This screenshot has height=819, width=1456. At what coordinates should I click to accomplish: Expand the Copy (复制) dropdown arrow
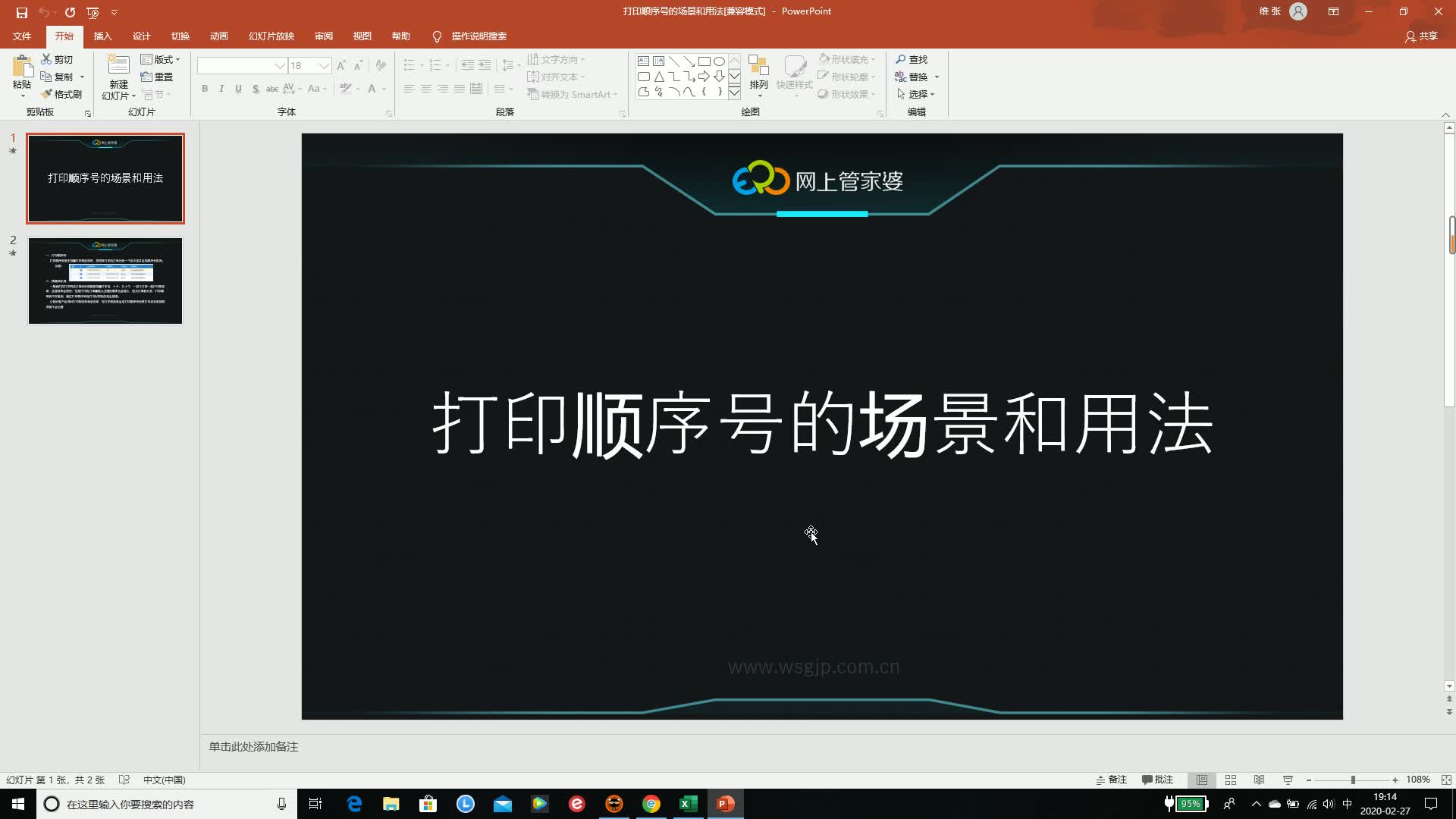(82, 77)
